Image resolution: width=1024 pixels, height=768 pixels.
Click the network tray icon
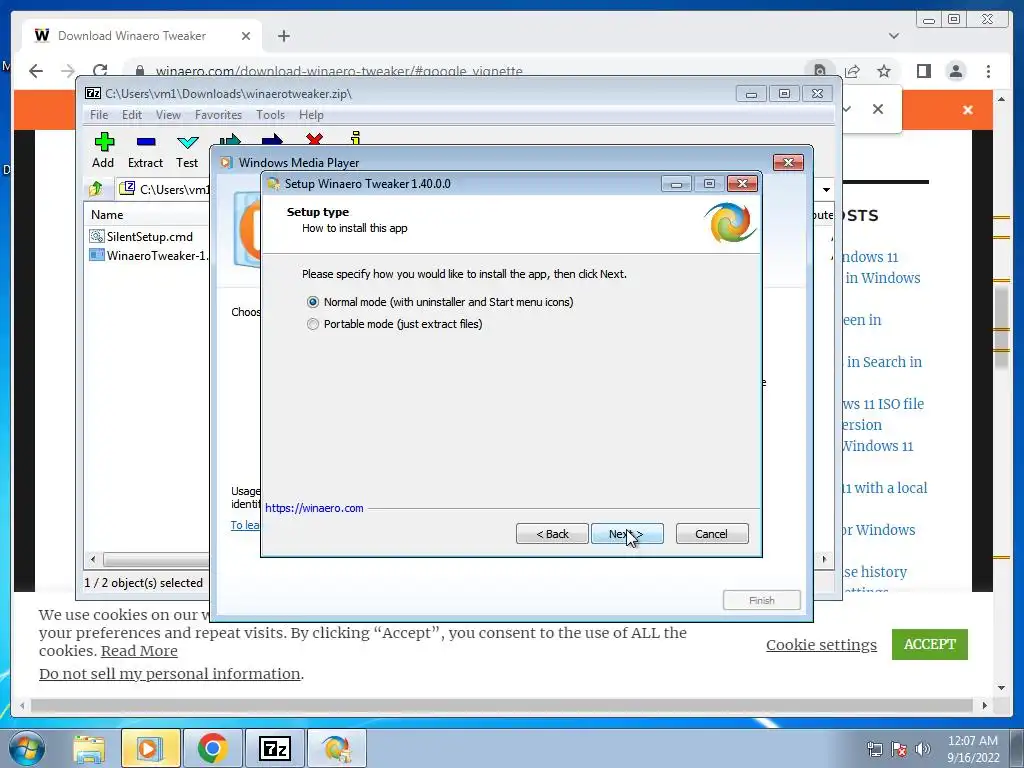pyautogui.click(x=874, y=749)
